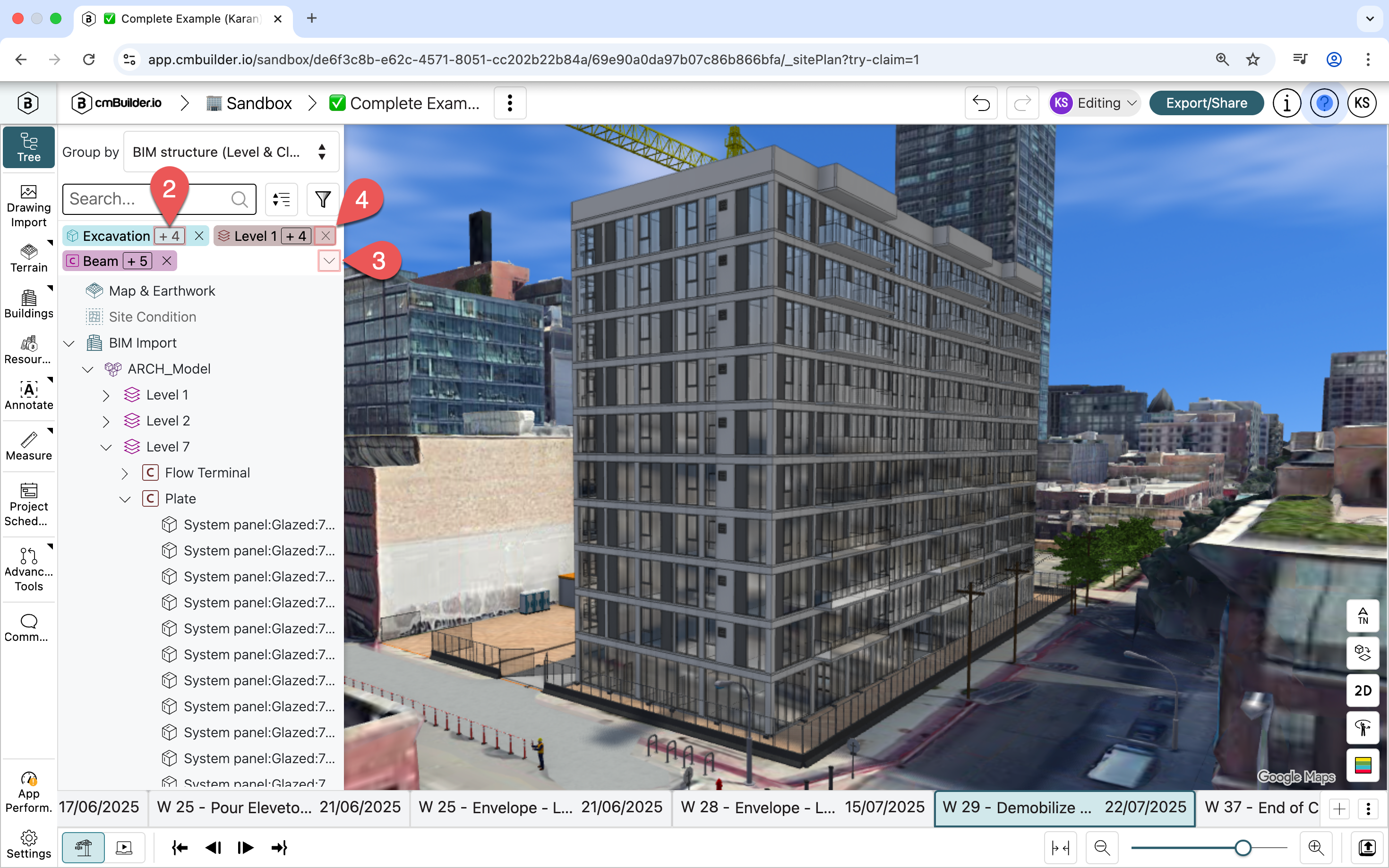Screen dimensions: 1389x868
Task: Click the cmBuilder.io breadcrumb link
Action: pos(117,103)
